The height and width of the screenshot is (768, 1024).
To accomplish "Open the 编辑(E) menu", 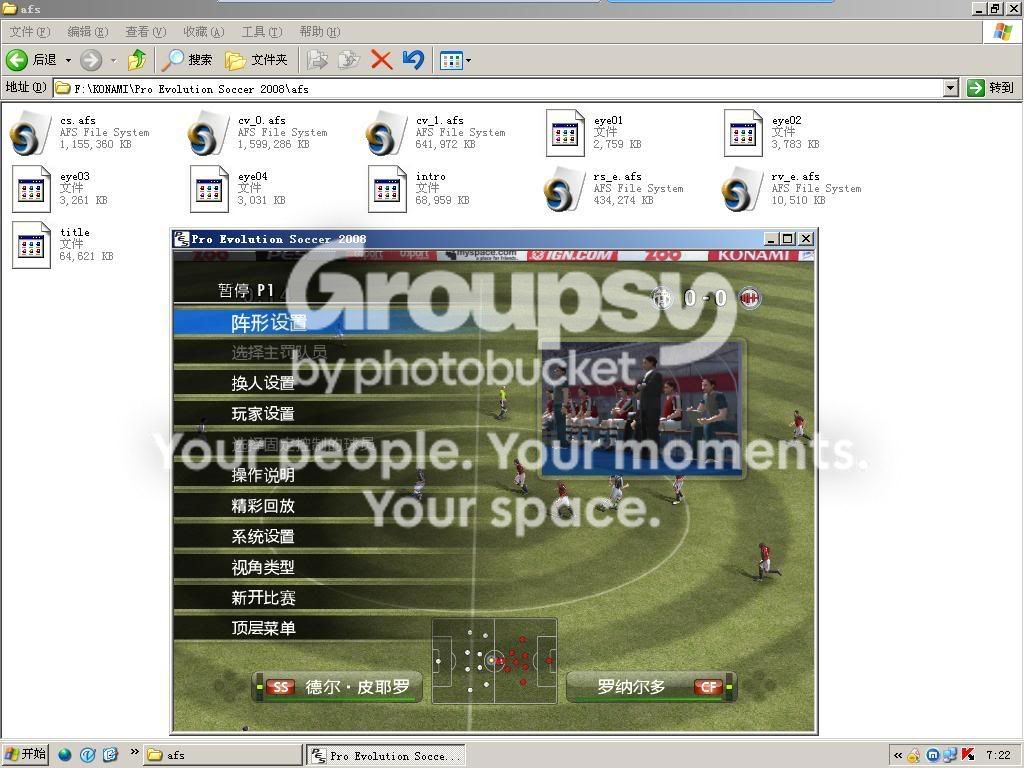I will (x=88, y=31).
